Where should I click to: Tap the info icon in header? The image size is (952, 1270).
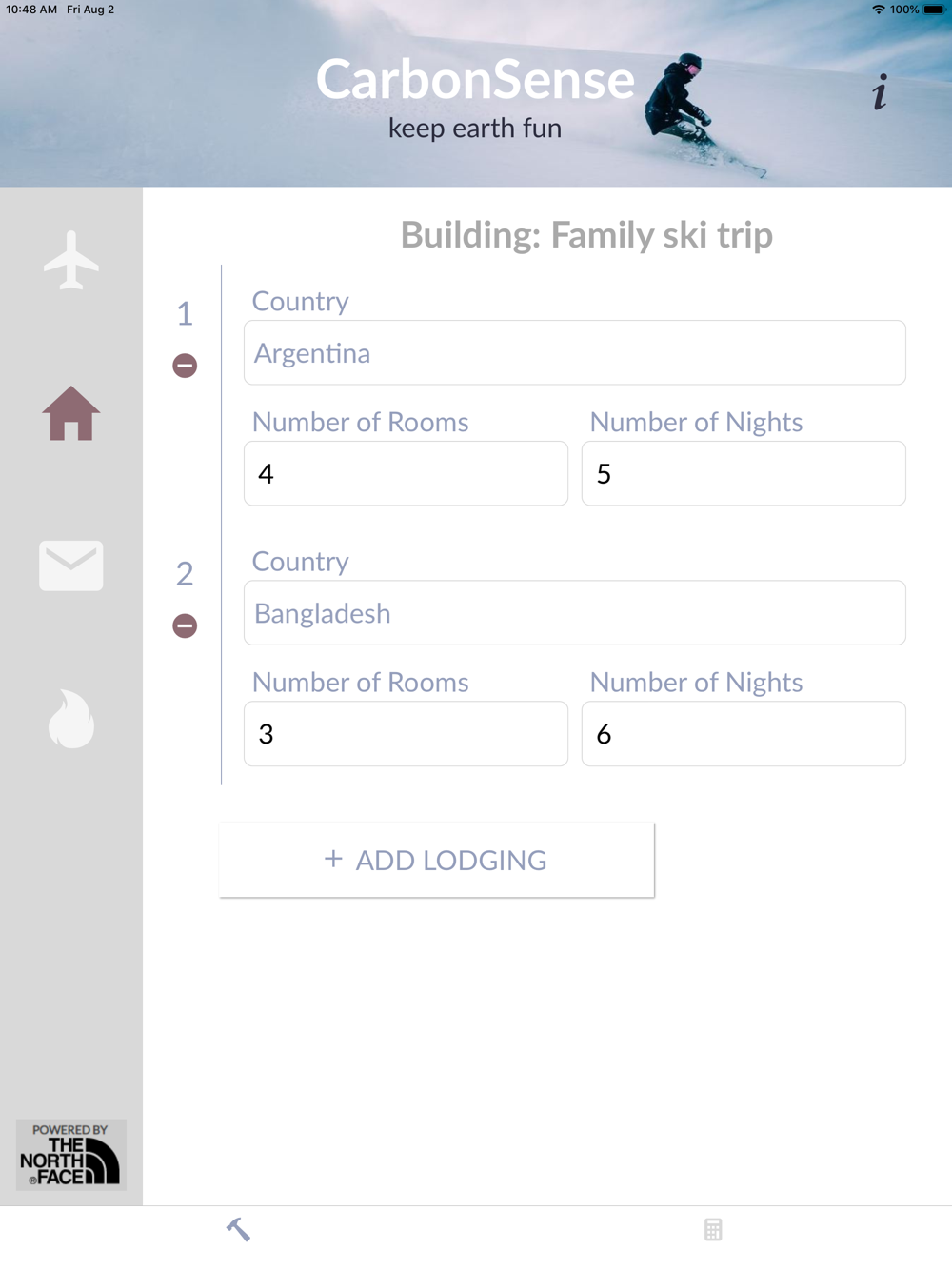click(x=880, y=93)
